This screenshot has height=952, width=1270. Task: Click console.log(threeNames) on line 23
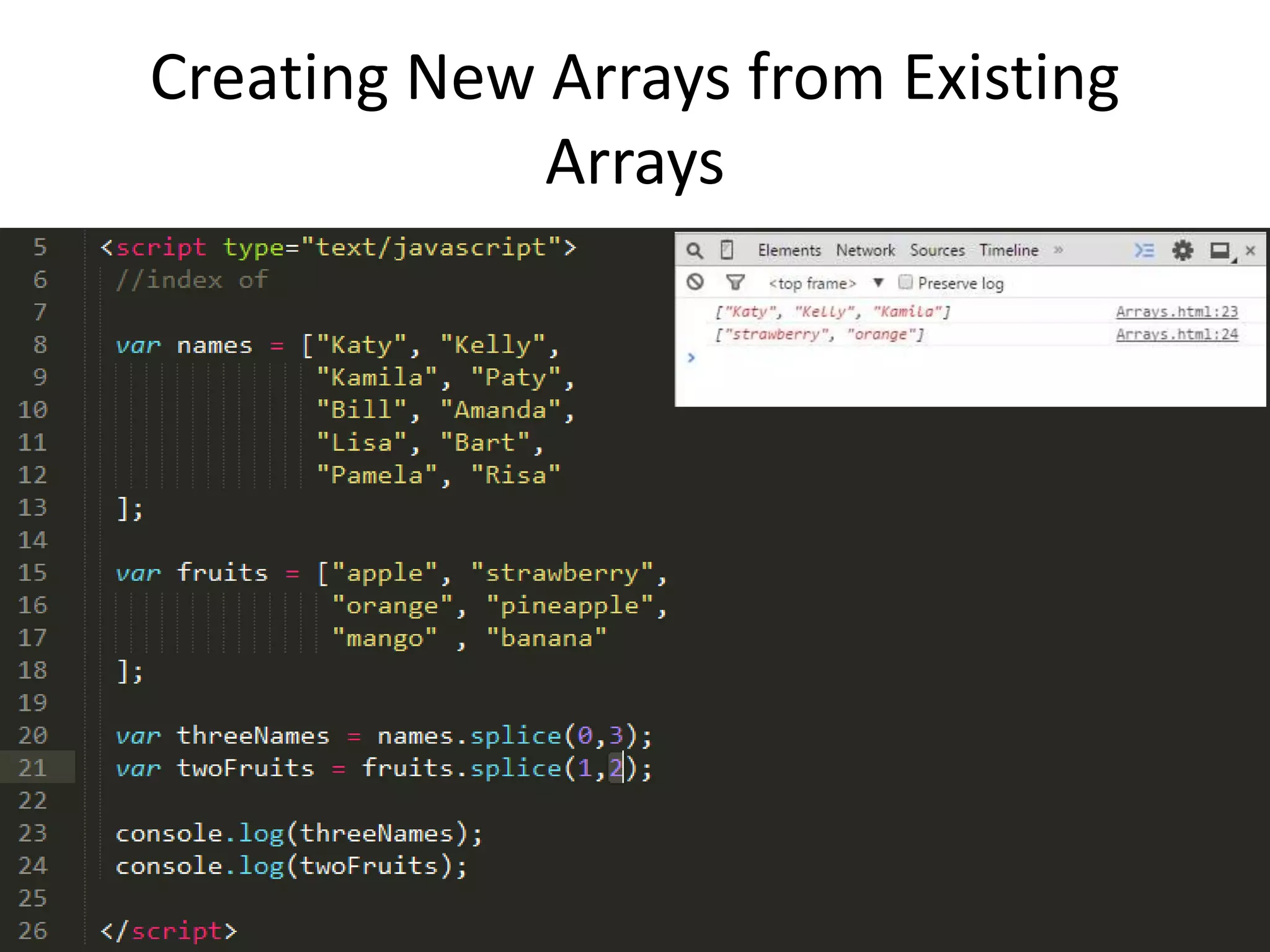pos(299,834)
